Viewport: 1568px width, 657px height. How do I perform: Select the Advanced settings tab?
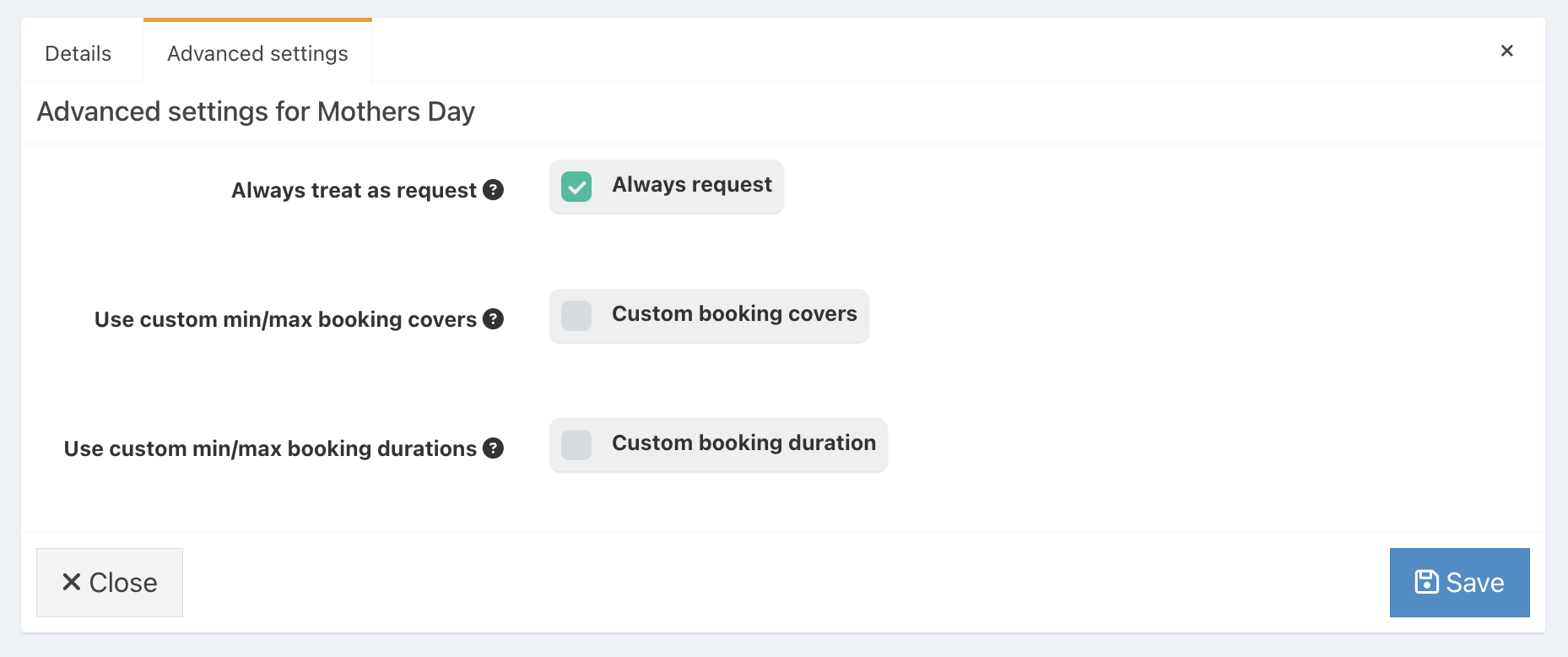pyautogui.click(x=257, y=52)
